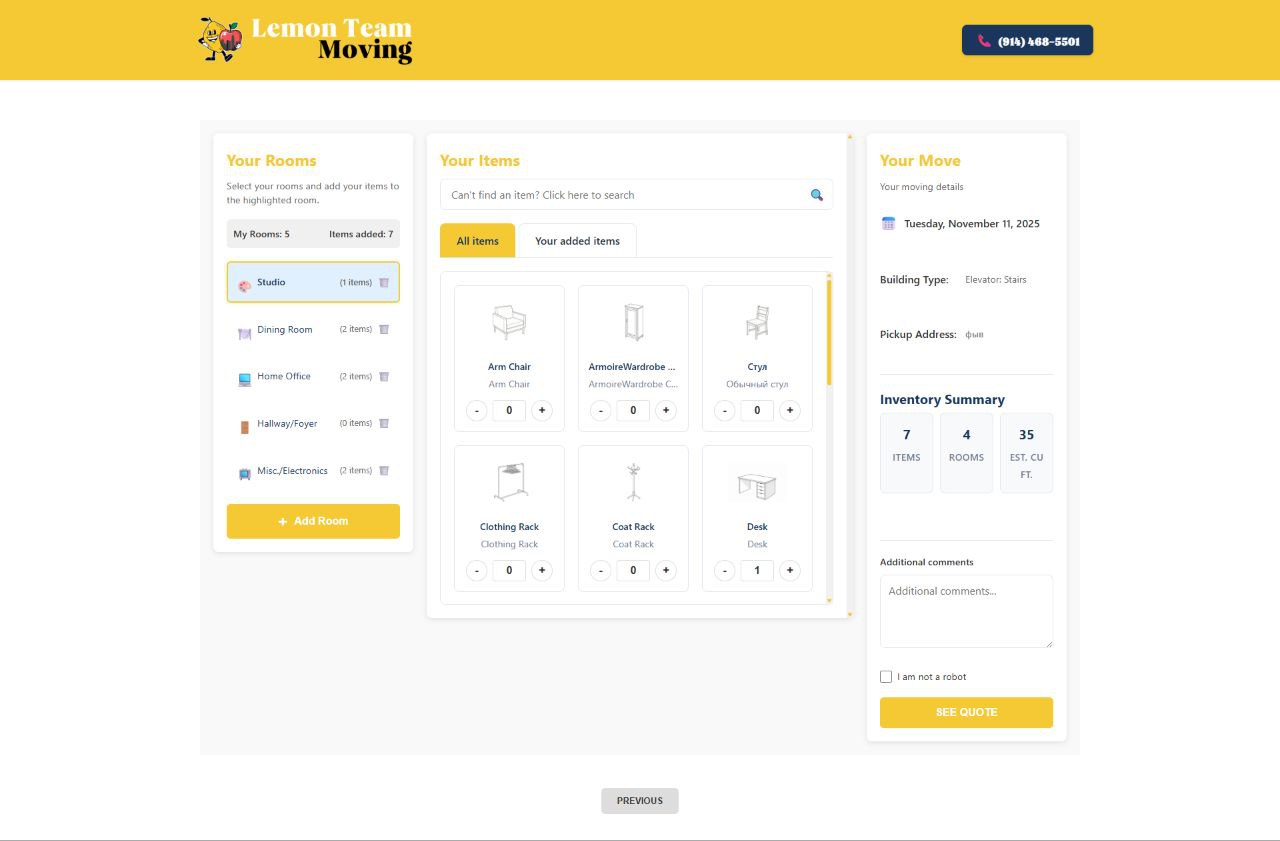
Task: Decrease Стул quantity with minus
Action: point(725,410)
